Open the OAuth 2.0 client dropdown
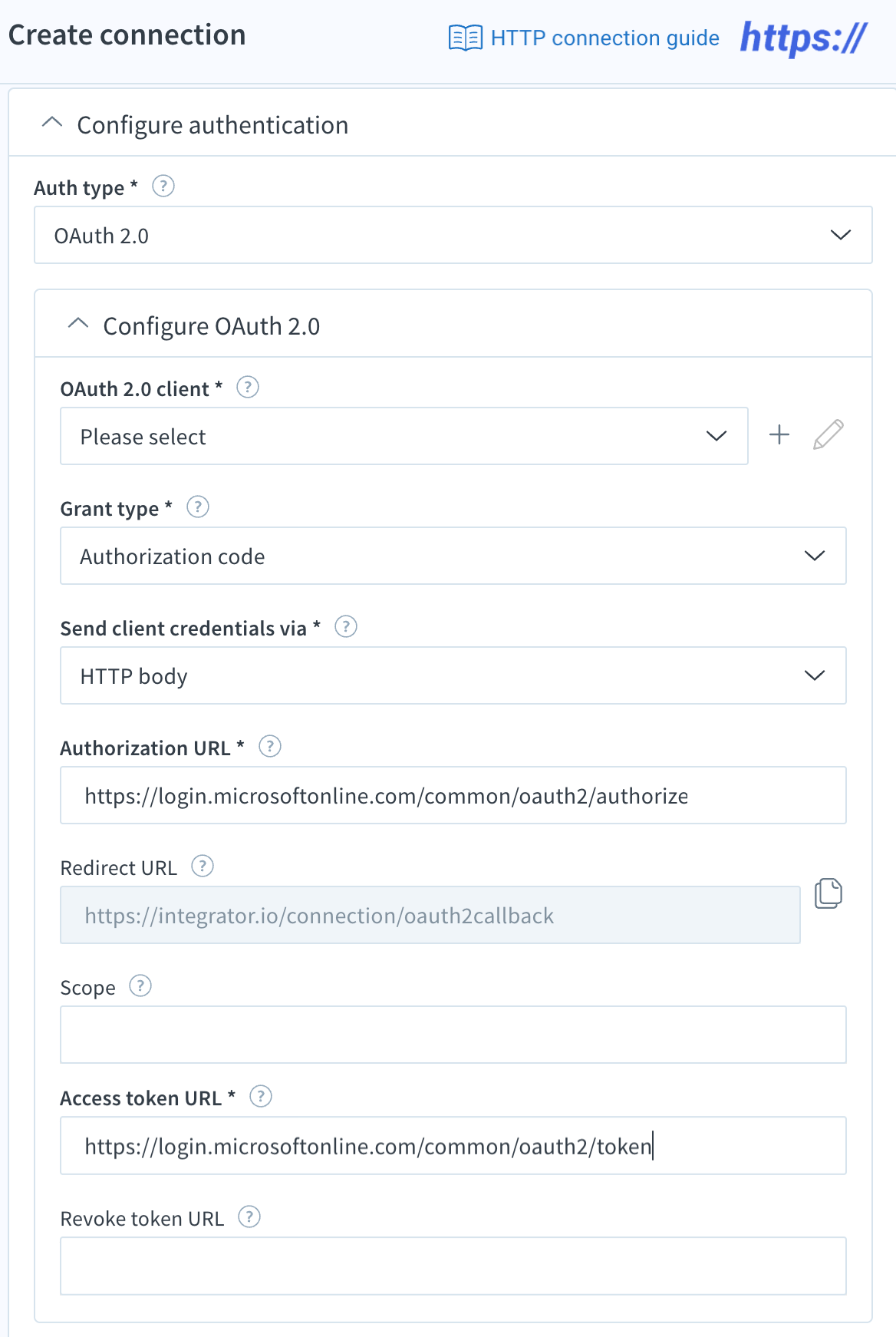This screenshot has width=896, height=1337. click(x=404, y=436)
